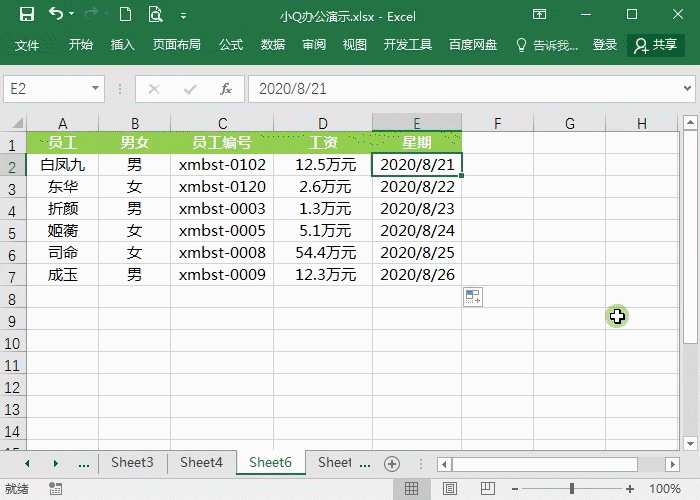Image resolution: width=700 pixels, height=500 pixels.
Task: Click cell with 12.3万元
Action: tap(323, 275)
